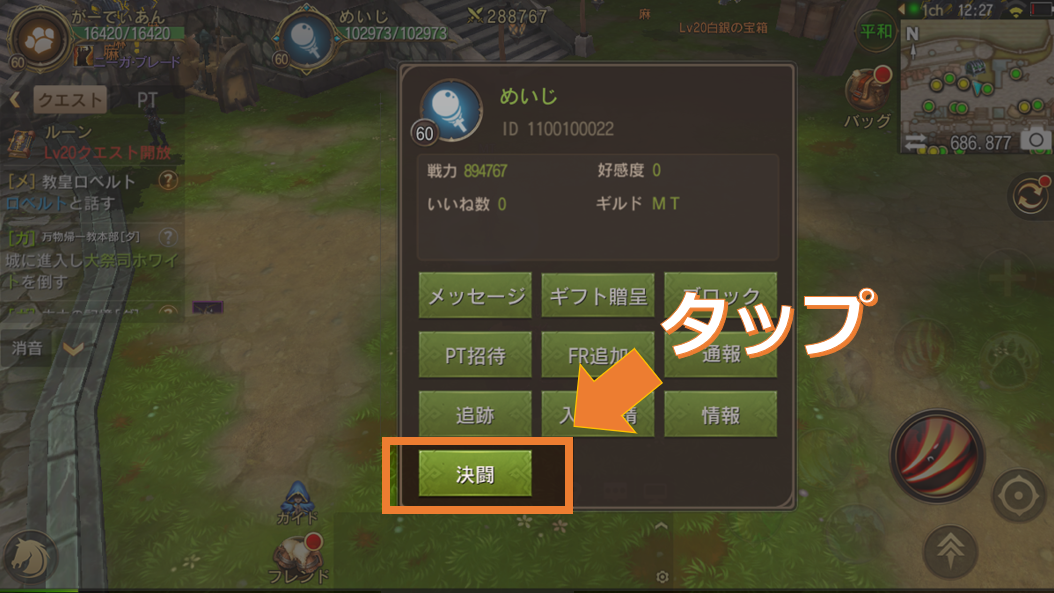Expand the bottom bar up chevron
Viewport: 1054px width, 593px height.
click(661, 526)
